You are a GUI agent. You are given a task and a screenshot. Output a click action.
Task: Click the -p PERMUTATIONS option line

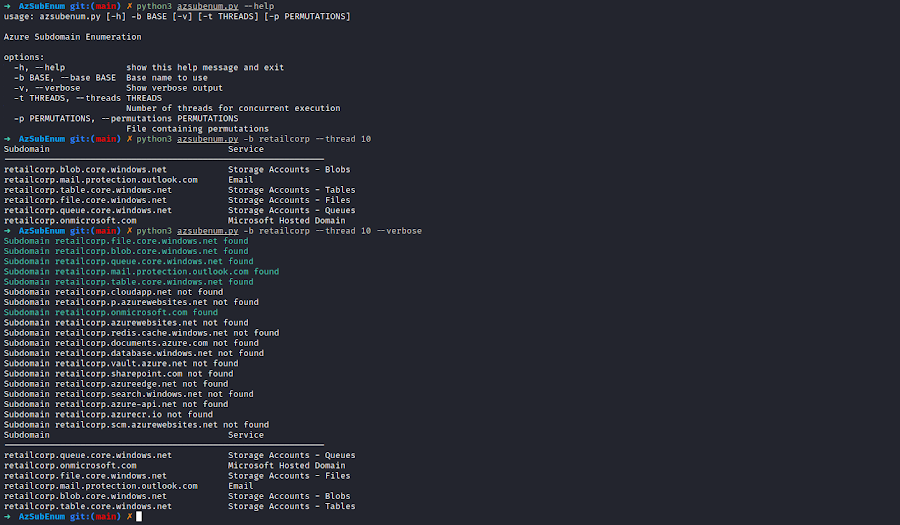tap(126, 119)
